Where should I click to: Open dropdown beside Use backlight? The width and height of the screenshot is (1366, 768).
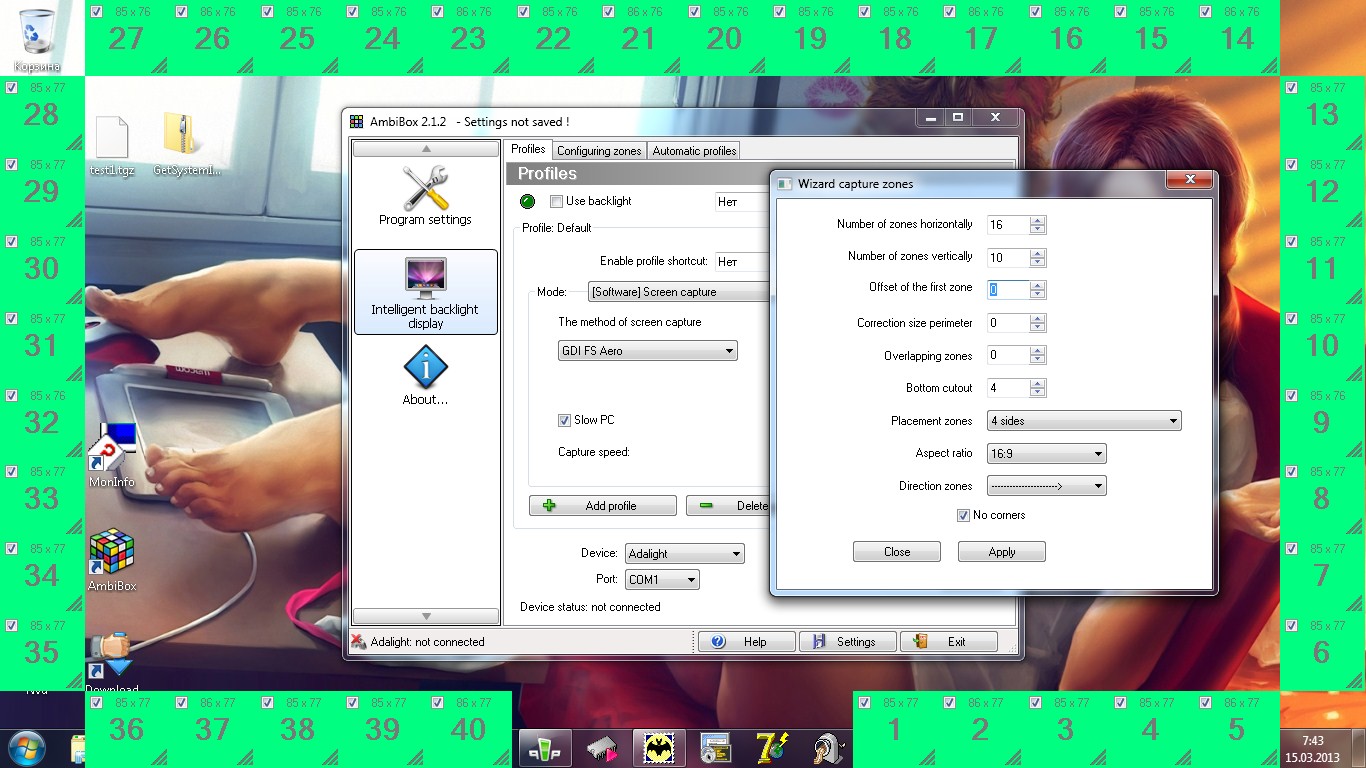click(742, 201)
